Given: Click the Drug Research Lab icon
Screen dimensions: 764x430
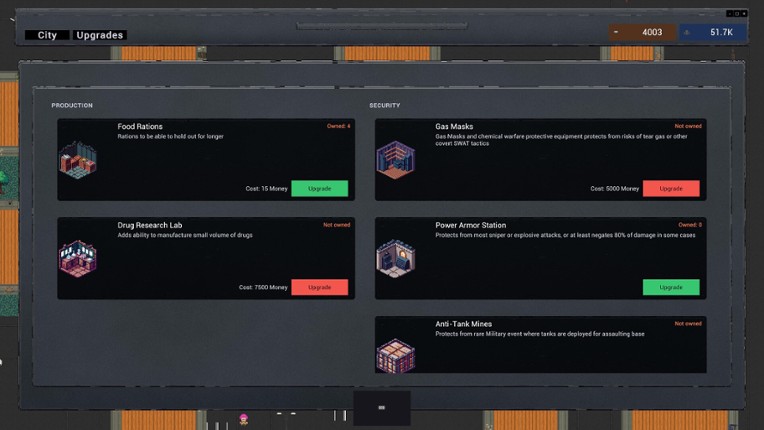Looking at the screenshot, I should [x=78, y=258].
